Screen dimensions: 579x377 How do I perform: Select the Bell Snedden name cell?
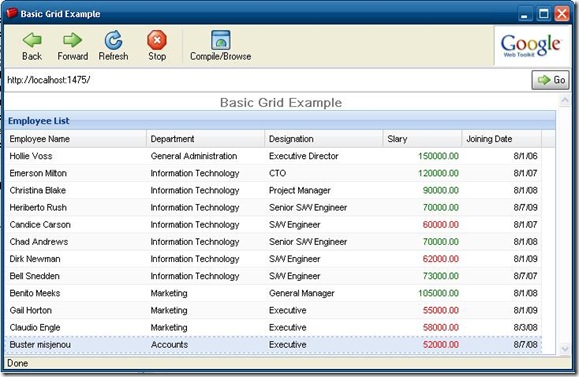tap(34, 276)
